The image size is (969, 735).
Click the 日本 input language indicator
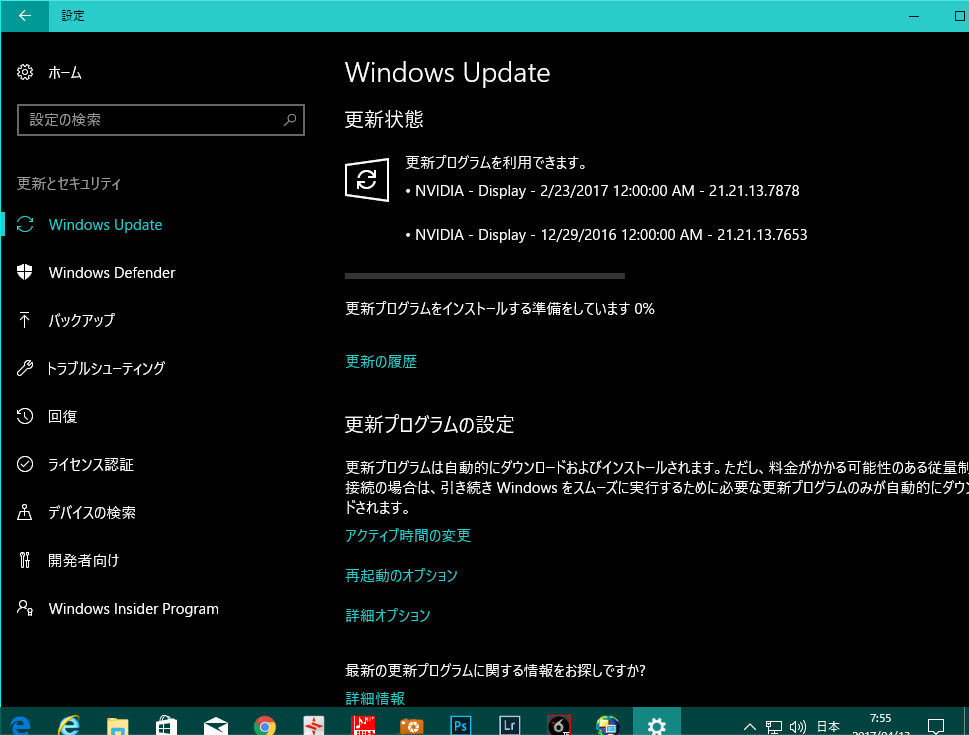click(x=828, y=726)
